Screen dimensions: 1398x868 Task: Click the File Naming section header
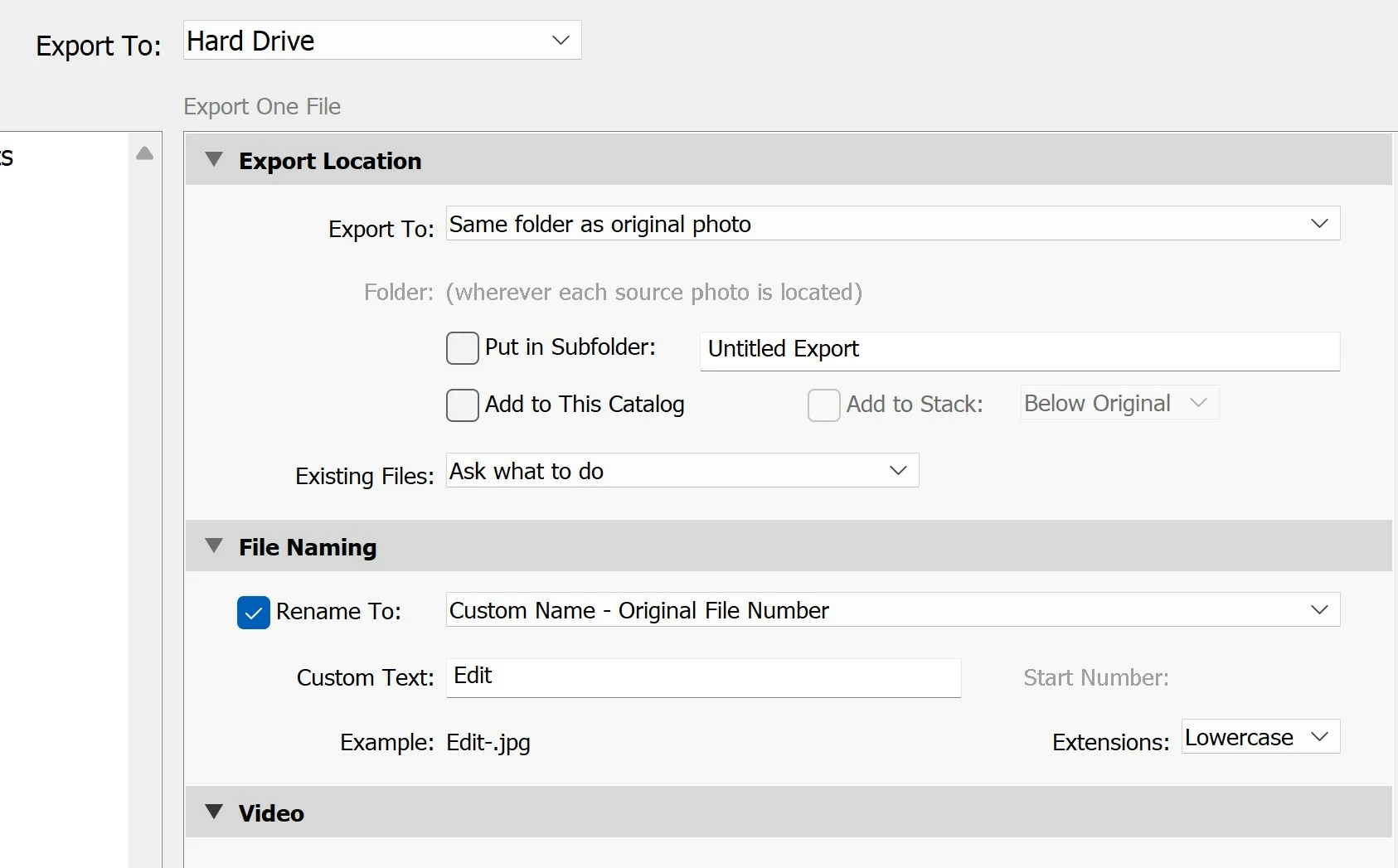(x=308, y=547)
